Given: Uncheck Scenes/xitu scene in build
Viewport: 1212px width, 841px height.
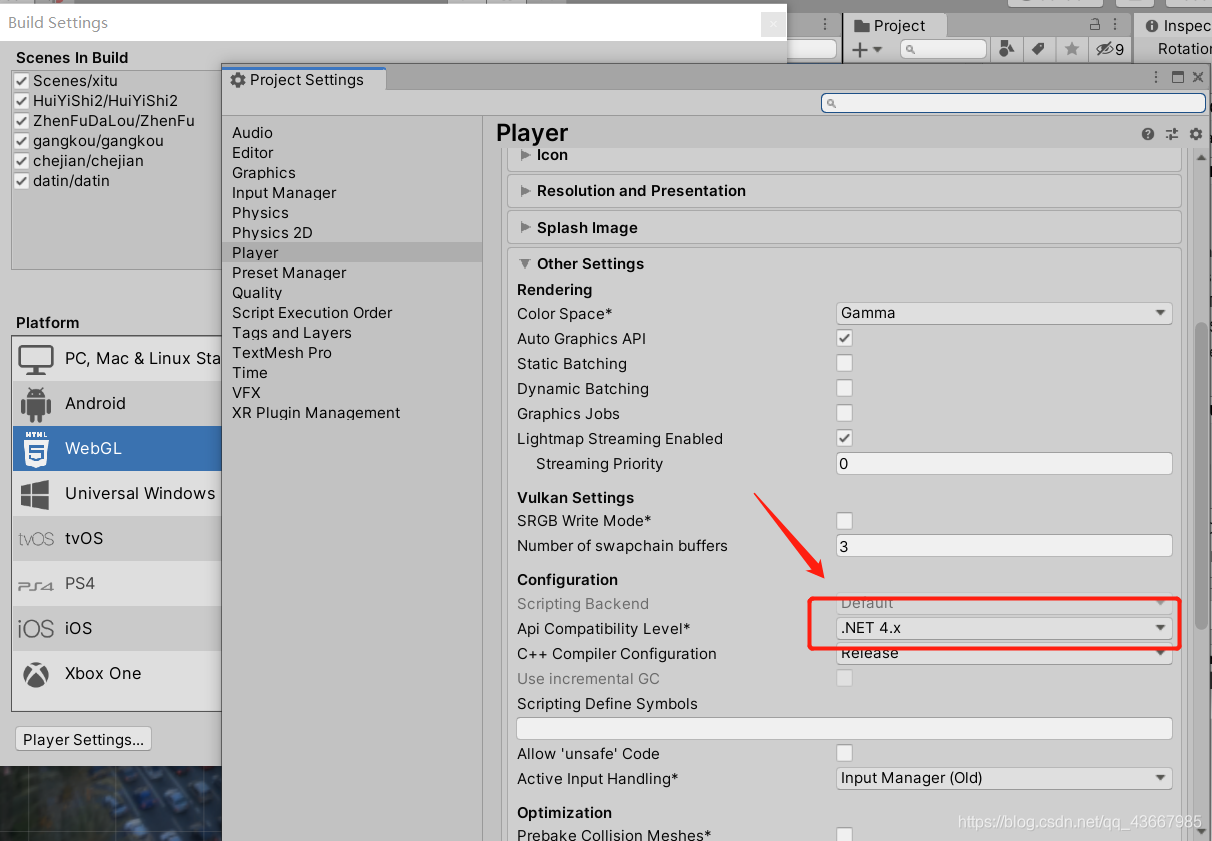Looking at the screenshot, I should [x=22, y=81].
